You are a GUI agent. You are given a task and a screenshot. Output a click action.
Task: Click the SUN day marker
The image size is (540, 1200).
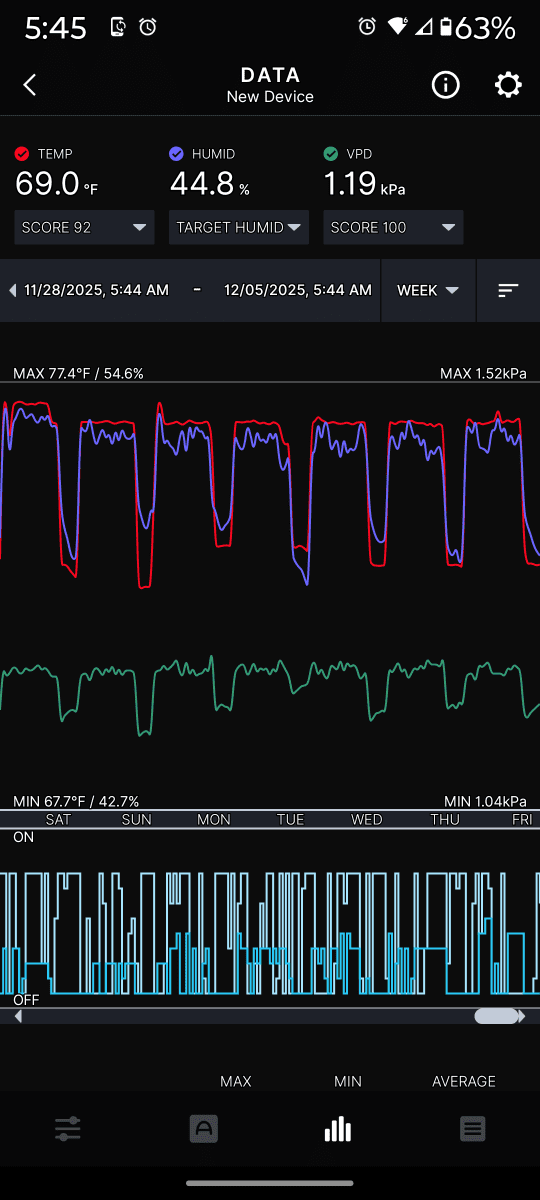click(137, 819)
